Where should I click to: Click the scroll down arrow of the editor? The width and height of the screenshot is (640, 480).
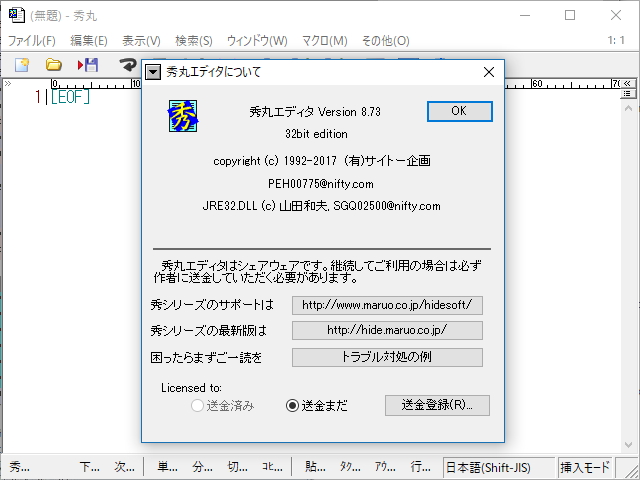[628, 445]
